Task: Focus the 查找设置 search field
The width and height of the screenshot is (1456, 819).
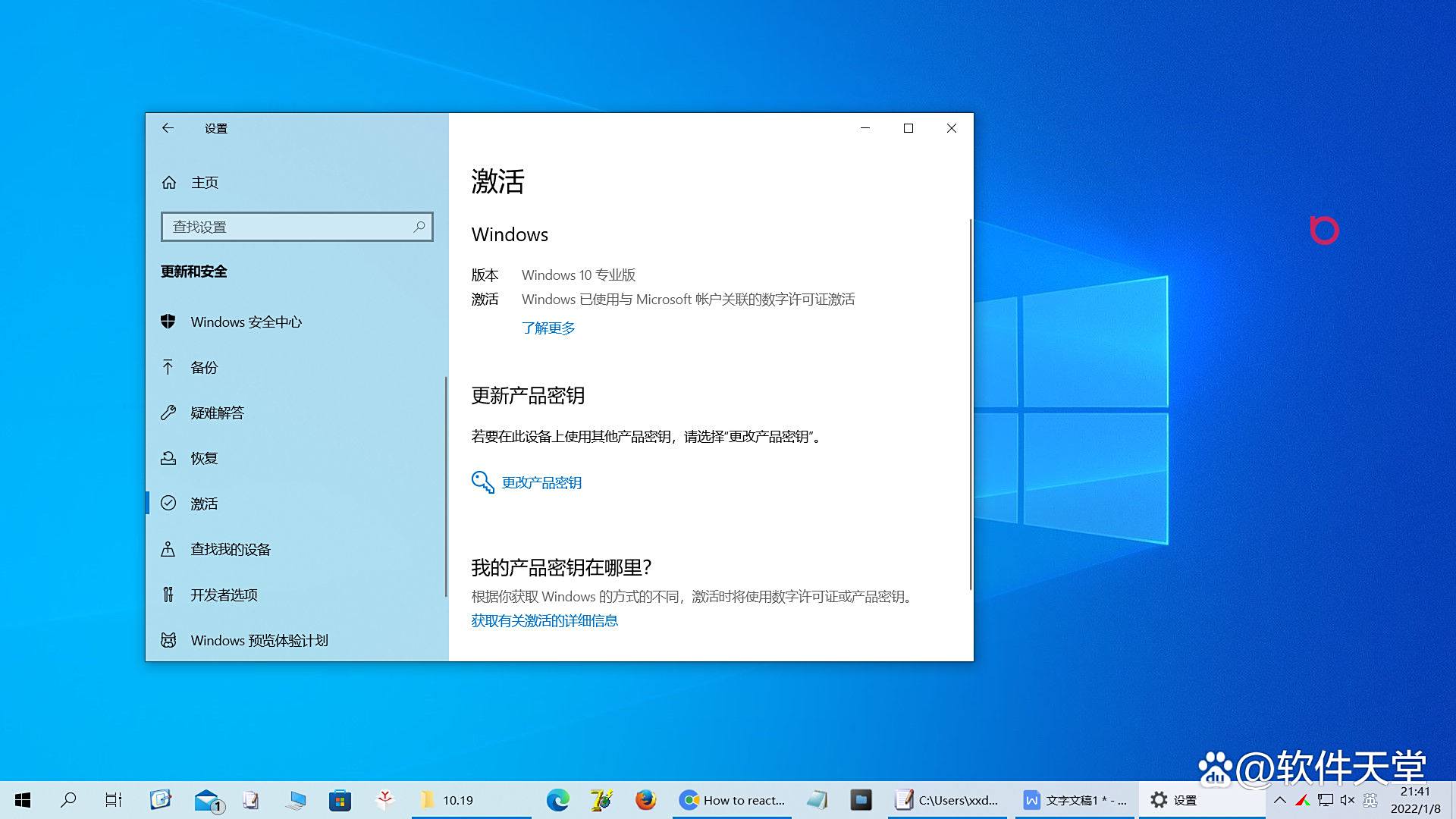Action: click(297, 227)
